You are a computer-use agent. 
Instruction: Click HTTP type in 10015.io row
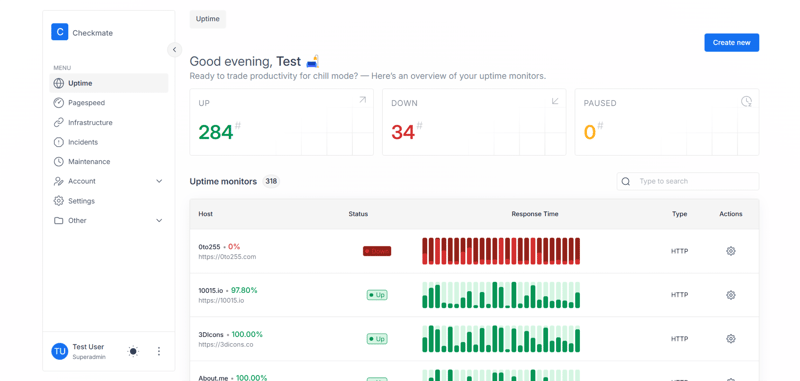[x=680, y=295]
